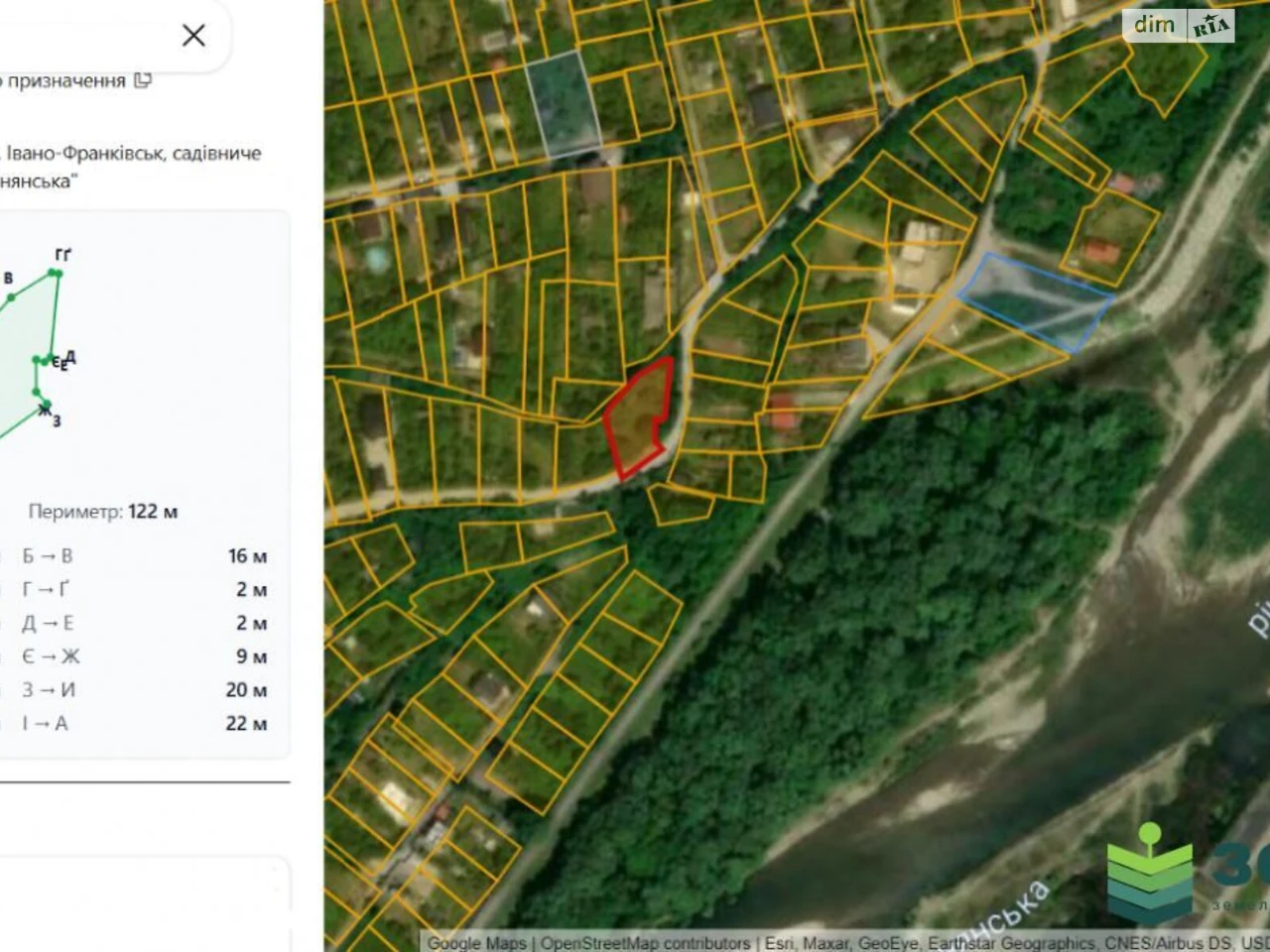The height and width of the screenshot is (952, 1270).
Task: Select the red highlighted land parcel
Action: coord(639,417)
